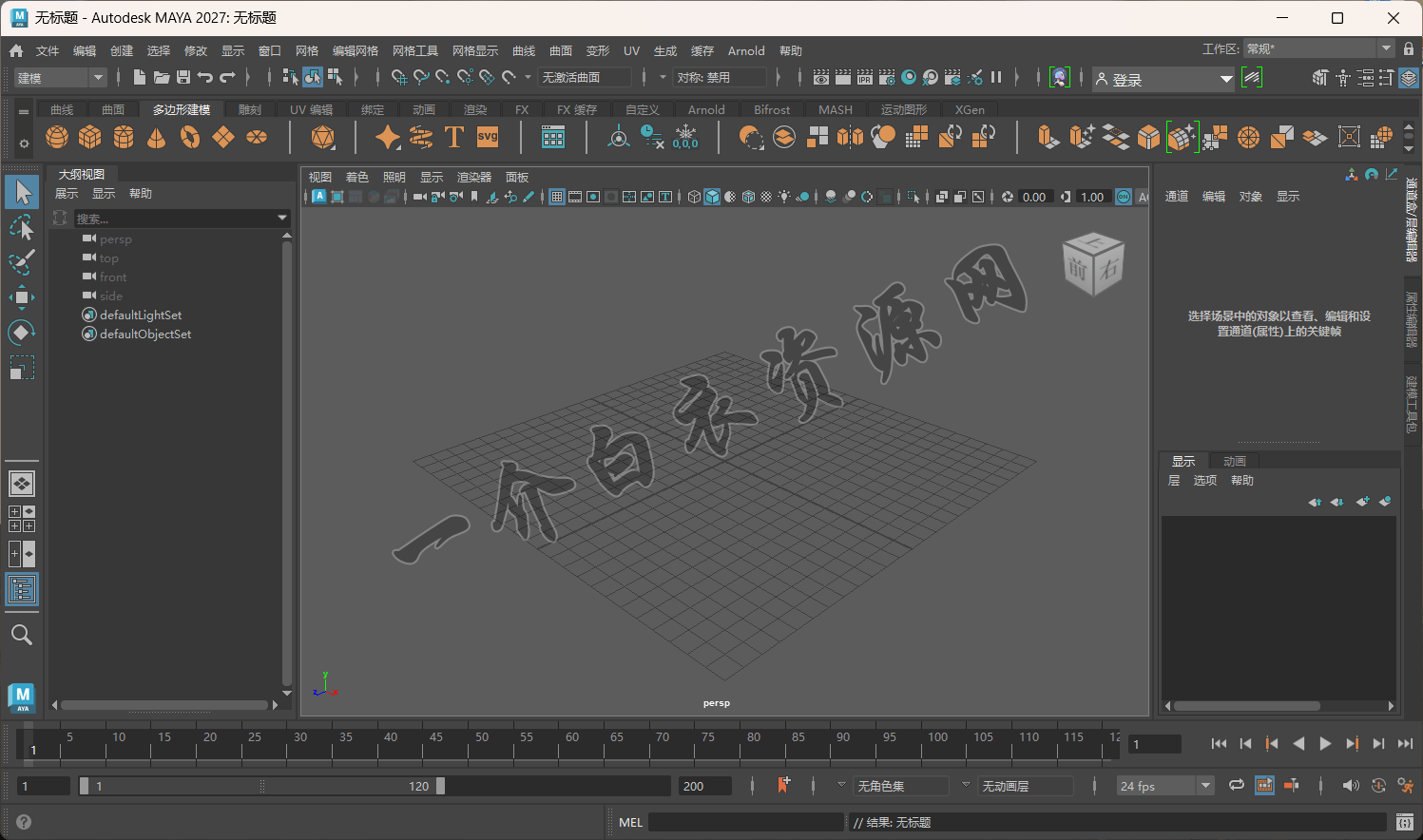Viewport: 1423px width, 840px height.
Task: Select the Type text tool on shelf
Action: (x=454, y=138)
